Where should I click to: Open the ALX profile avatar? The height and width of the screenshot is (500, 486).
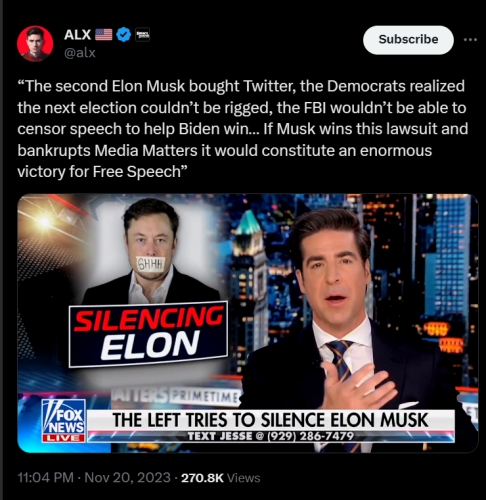[35, 44]
